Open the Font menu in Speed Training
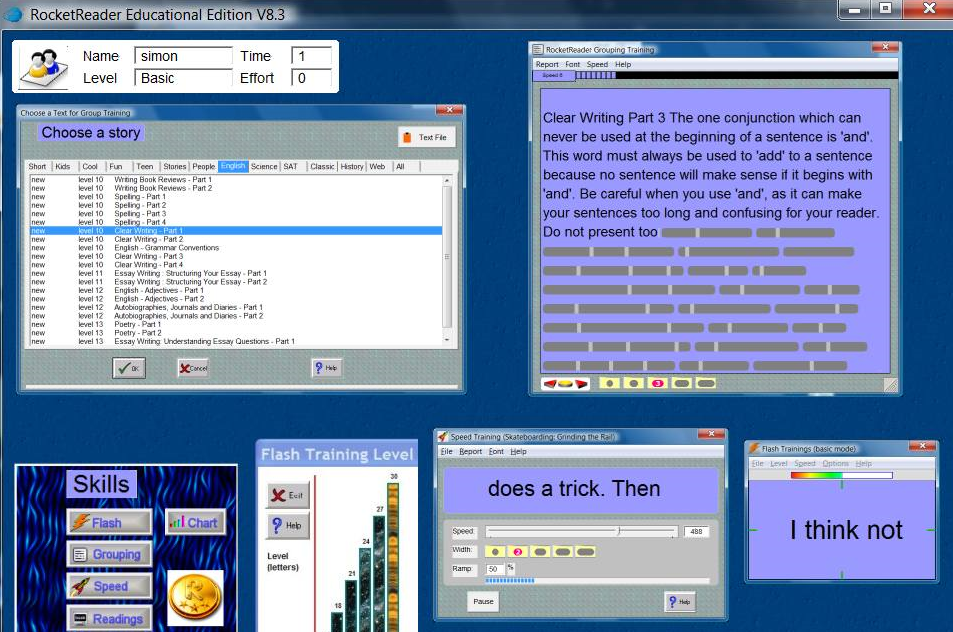 coord(496,452)
